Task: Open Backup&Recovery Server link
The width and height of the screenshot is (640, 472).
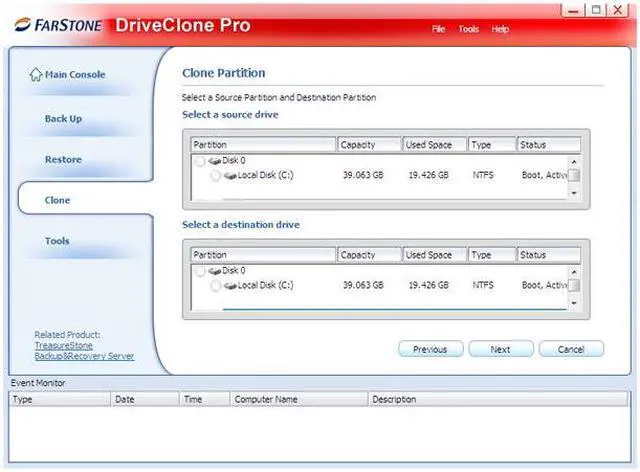Action: pos(84,356)
